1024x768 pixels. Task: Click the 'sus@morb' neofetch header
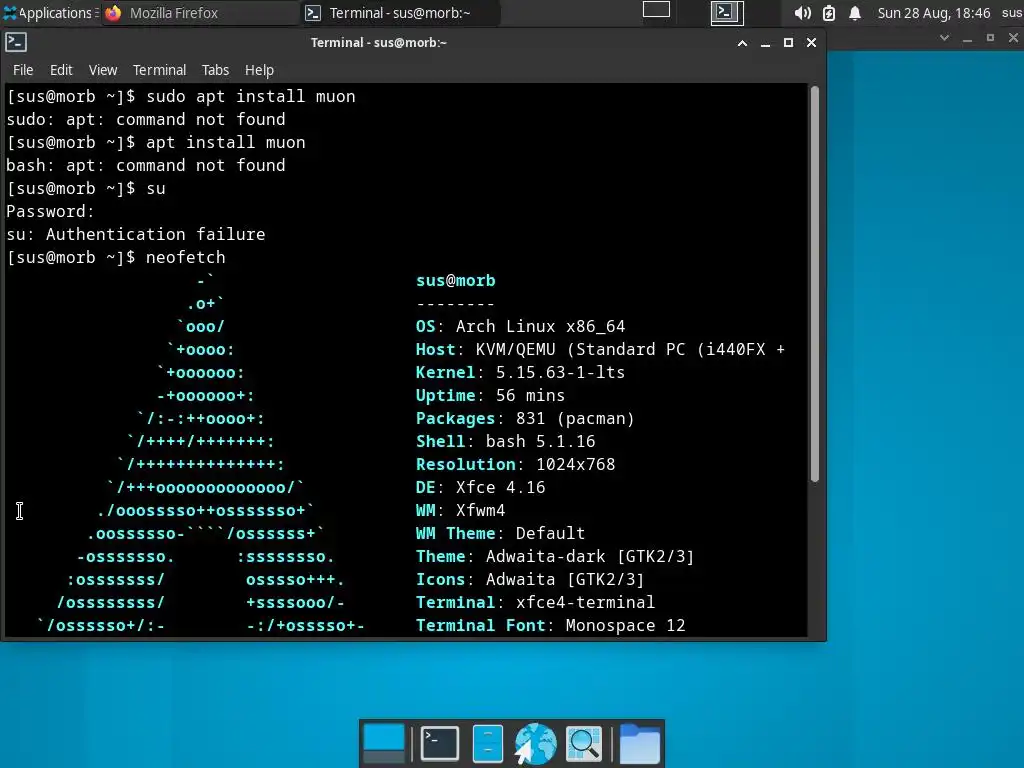[x=456, y=281]
